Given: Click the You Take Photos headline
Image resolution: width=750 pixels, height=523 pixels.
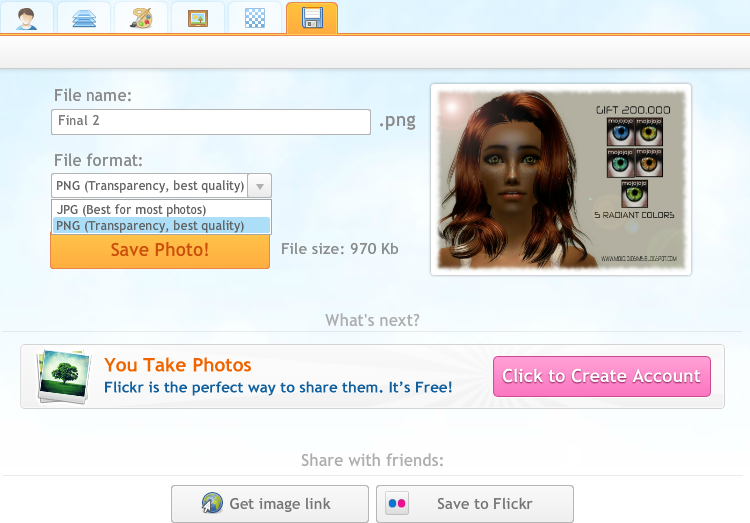Looking at the screenshot, I should 177,365.
